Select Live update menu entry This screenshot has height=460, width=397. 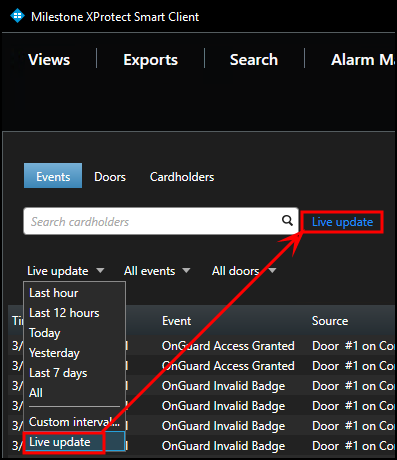click(74, 442)
